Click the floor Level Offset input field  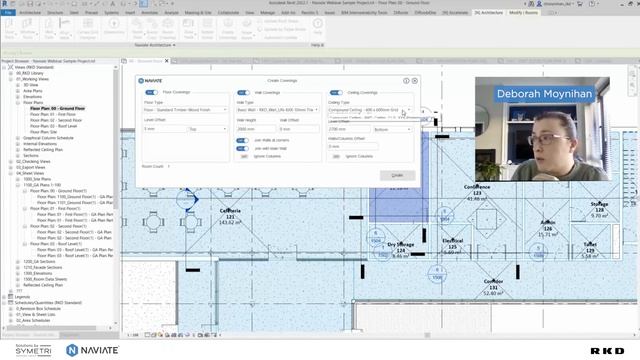(165, 129)
